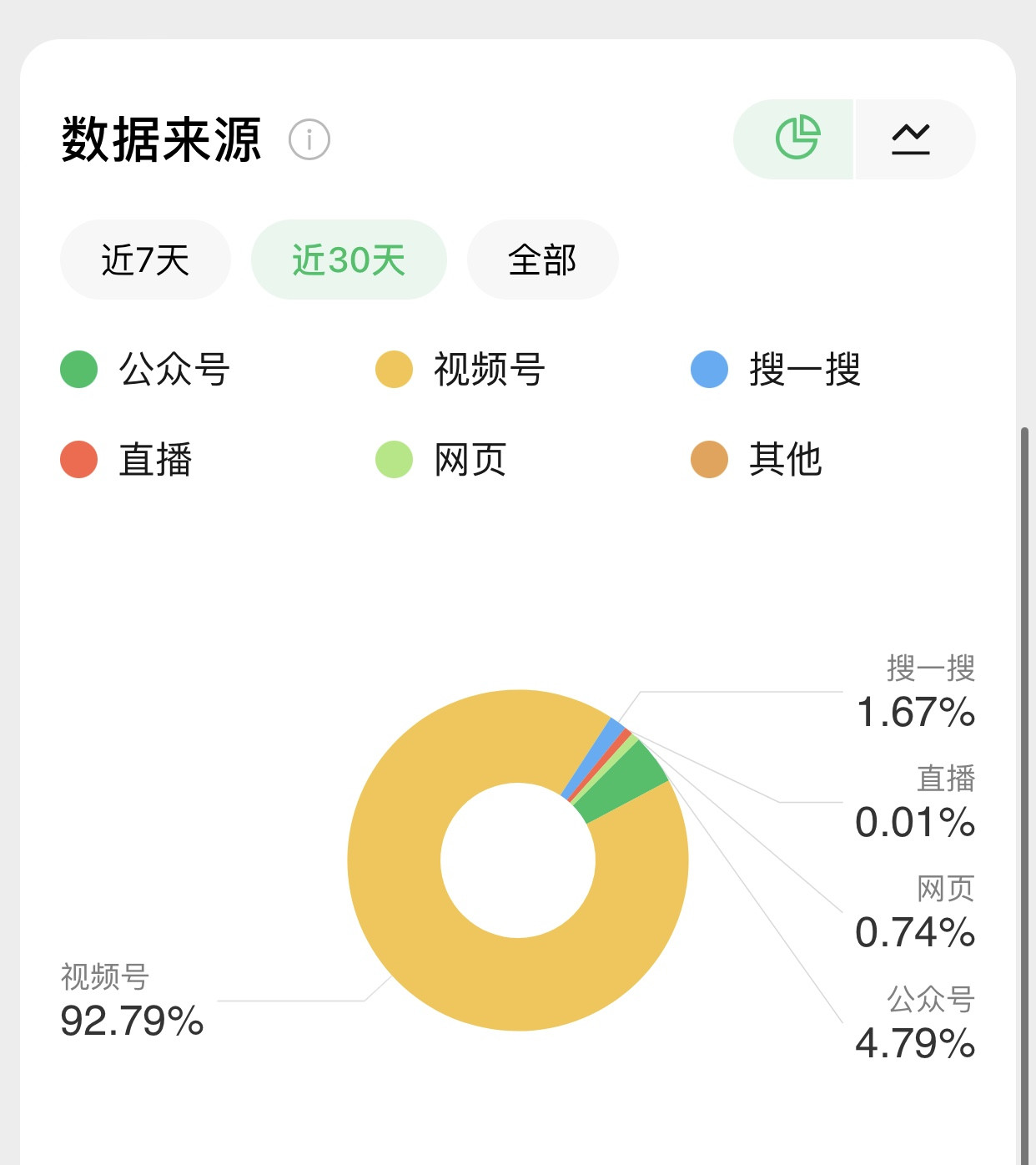Click the 网页 0.74% label

(x=916, y=912)
